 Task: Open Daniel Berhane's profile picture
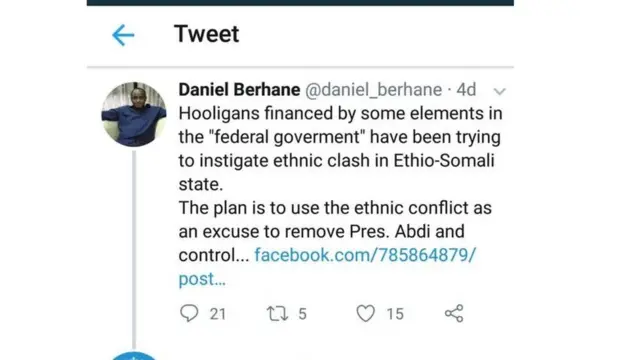(x=134, y=114)
